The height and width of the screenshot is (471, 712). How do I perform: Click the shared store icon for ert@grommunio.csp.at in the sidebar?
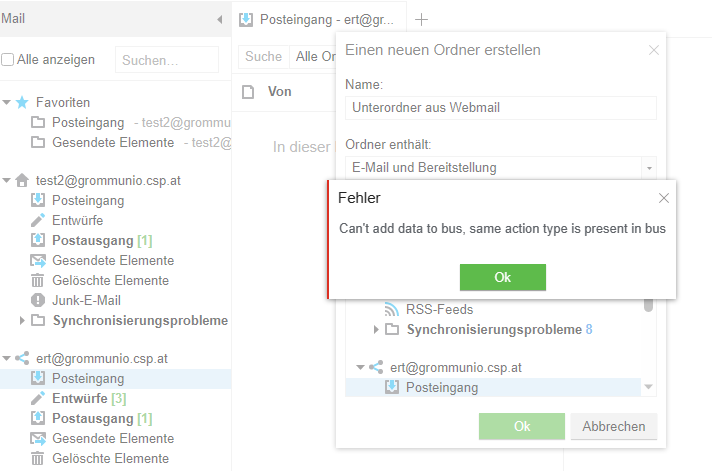pos(22,358)
